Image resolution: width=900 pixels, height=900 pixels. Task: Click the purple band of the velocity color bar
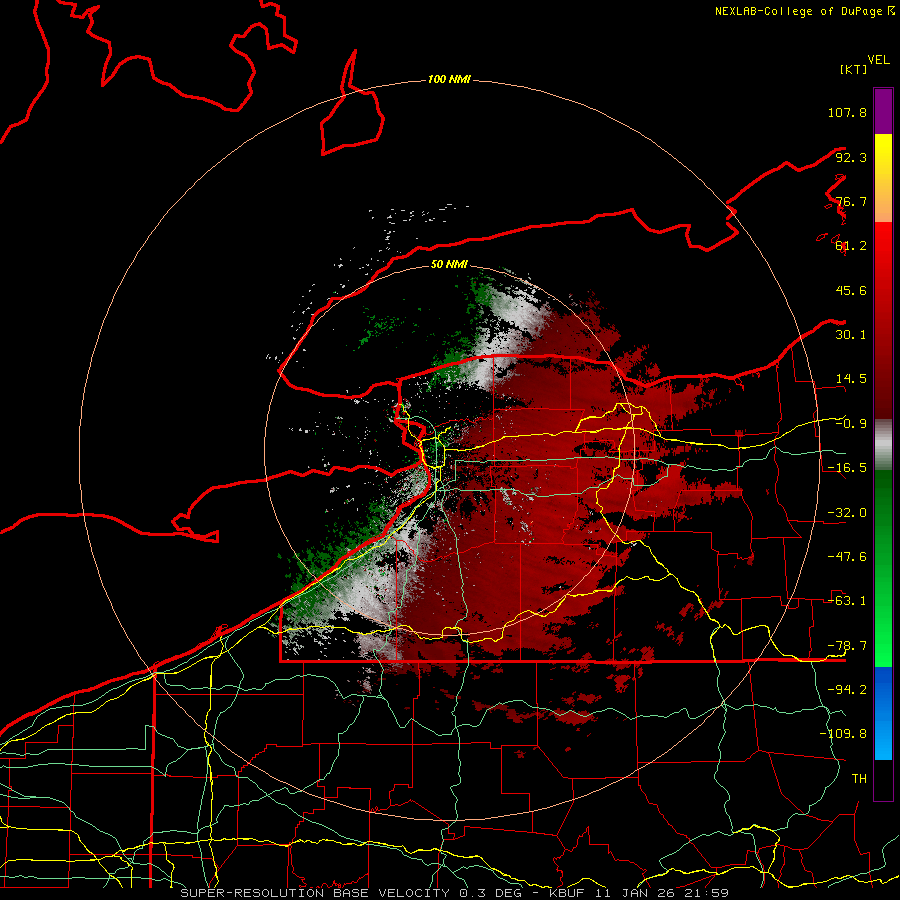(883, 111)
